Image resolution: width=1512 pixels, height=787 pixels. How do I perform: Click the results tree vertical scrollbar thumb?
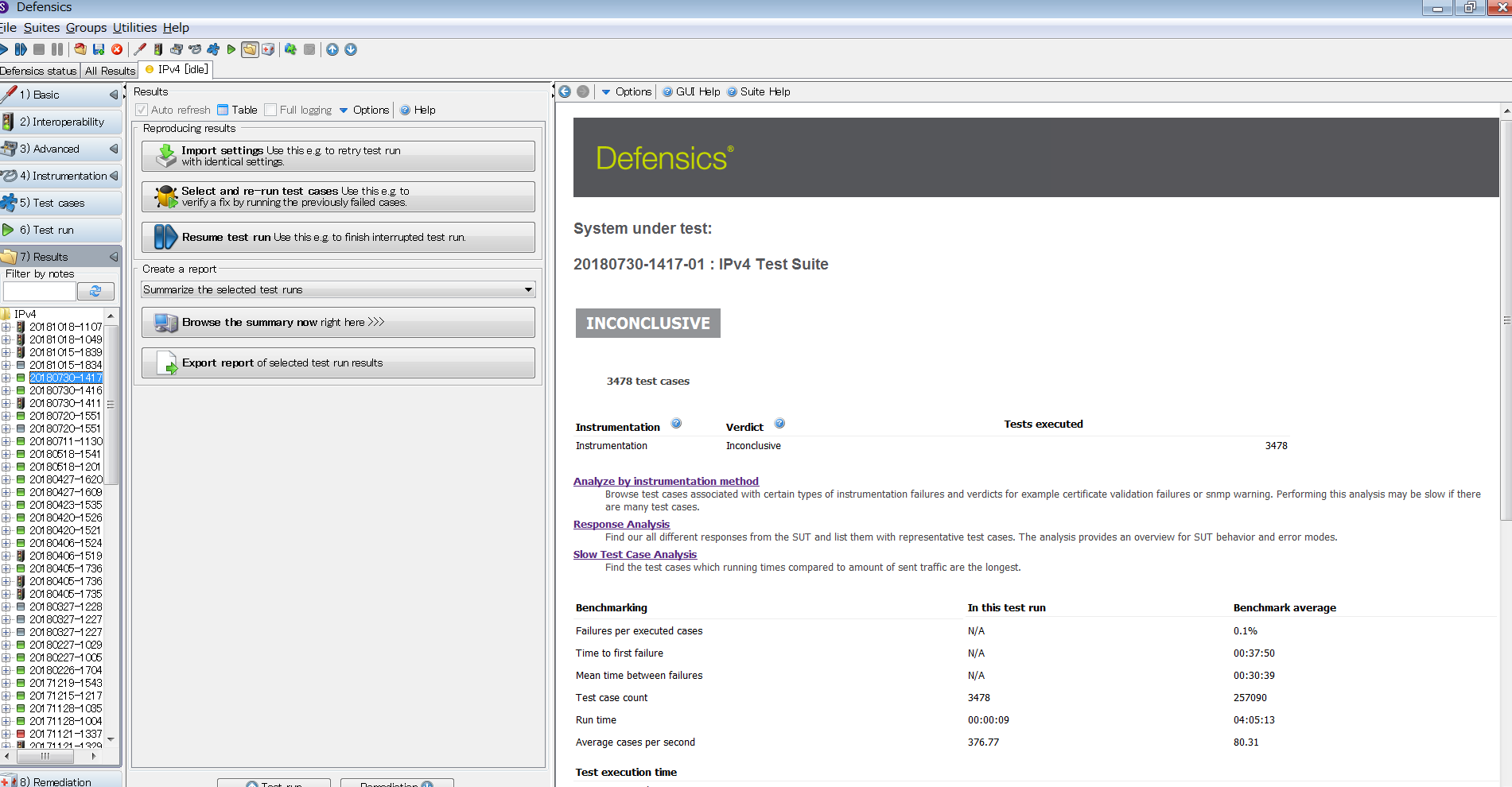click(111, 404)
